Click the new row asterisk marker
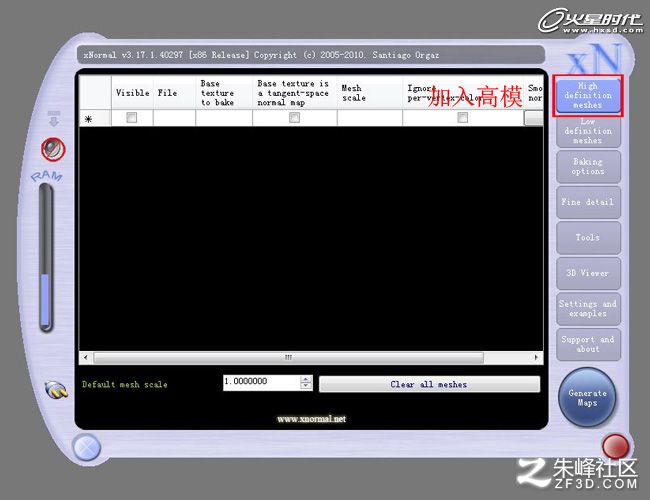The width and height of the screenshot is (650, 500). [88, 119]
